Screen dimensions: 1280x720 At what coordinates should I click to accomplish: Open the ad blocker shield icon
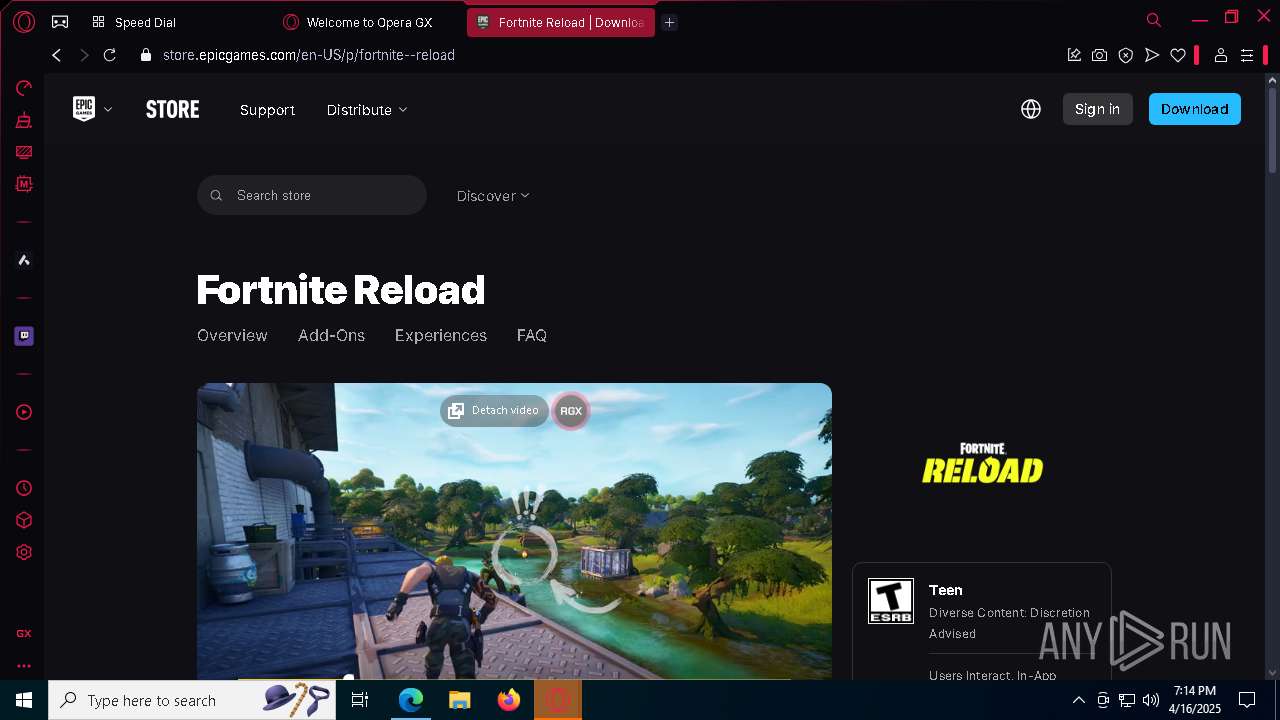pos(1126,55)
